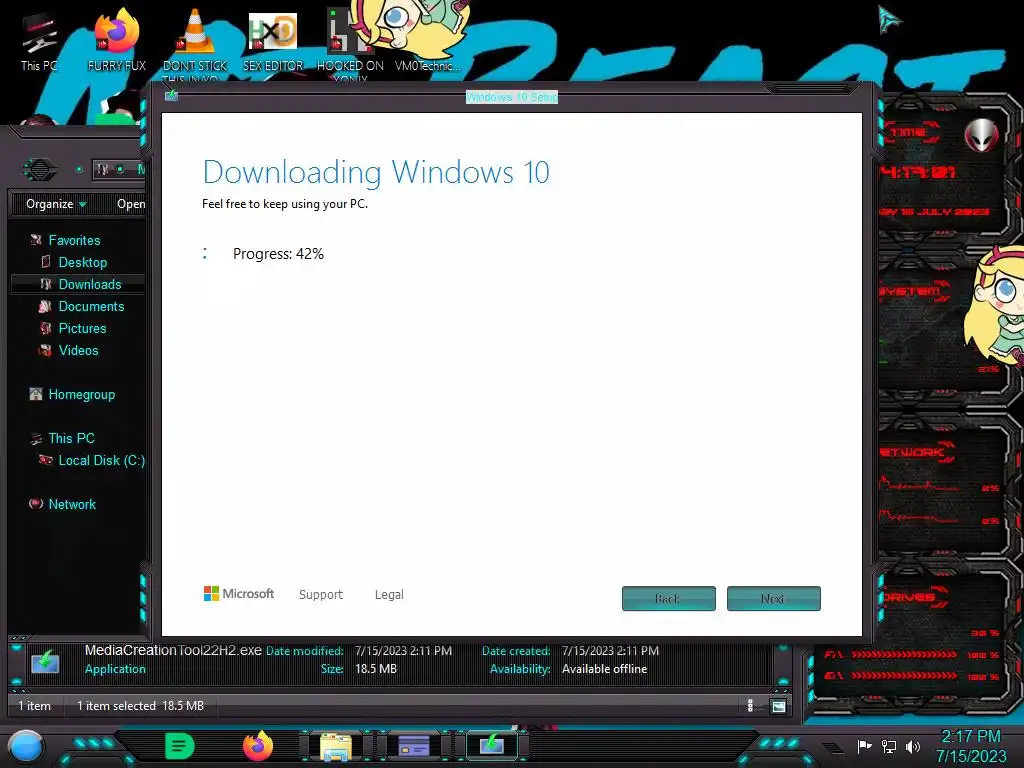
Task: Select Local Disk (C:) in navigation tree
Action: point(102,460)
